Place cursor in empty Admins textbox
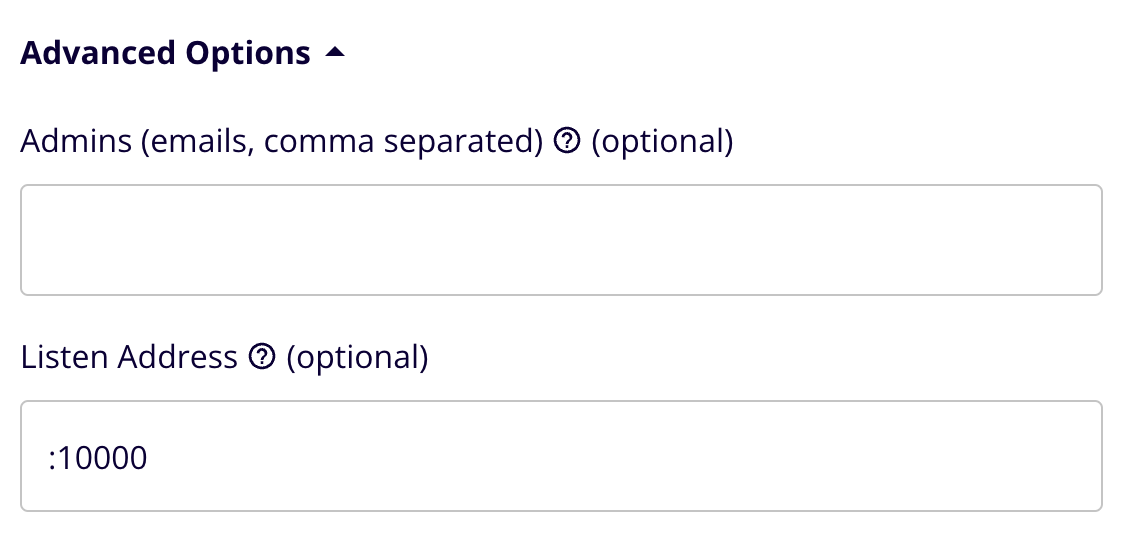 (x=561, y=240)
